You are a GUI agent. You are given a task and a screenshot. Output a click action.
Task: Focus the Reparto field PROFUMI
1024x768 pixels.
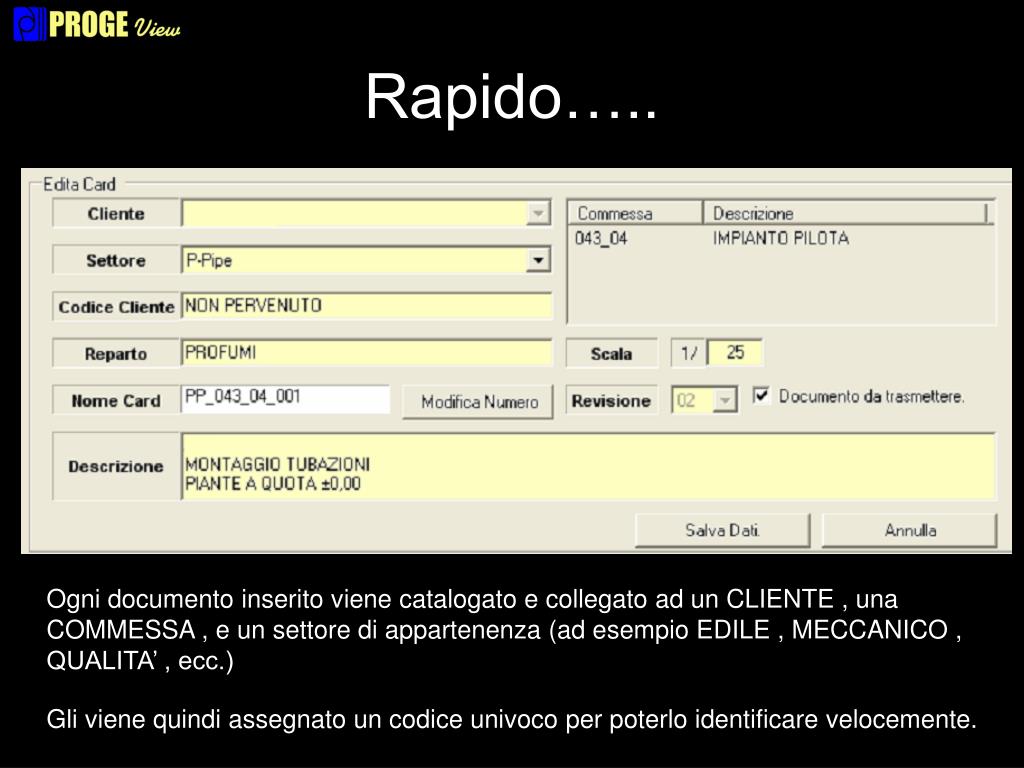point(366,353)
